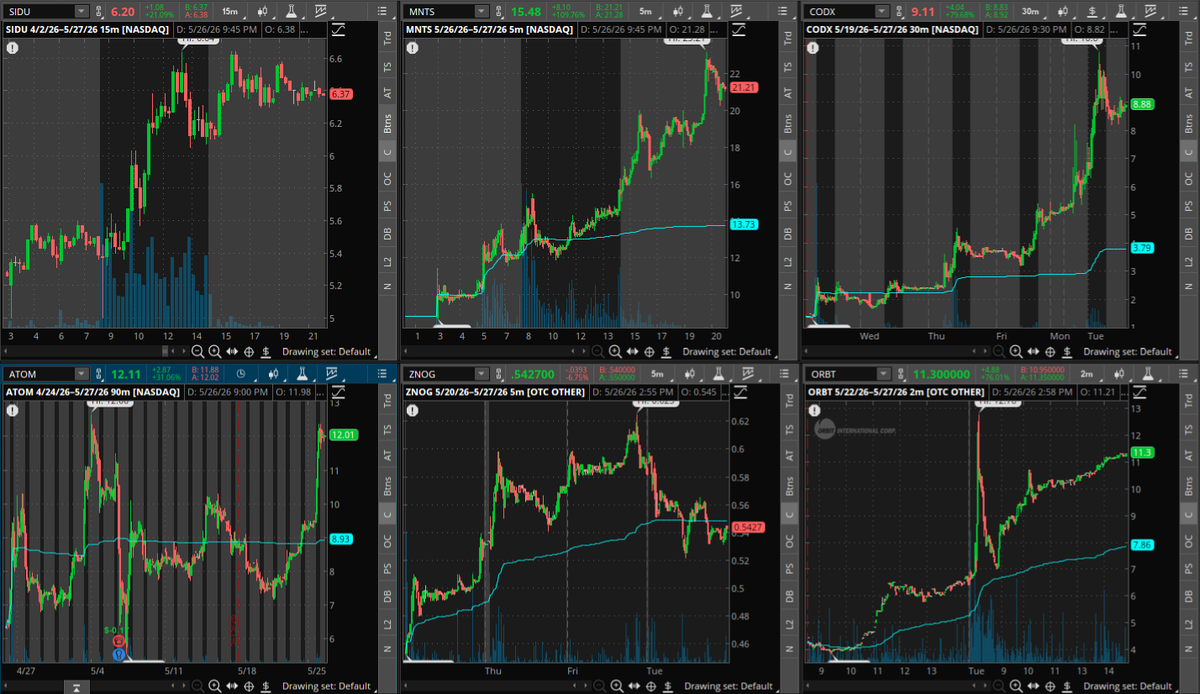
Task: Expand ORBT symbol dropdown arrow
Action: pyautogui.click(x=883, y=374)
